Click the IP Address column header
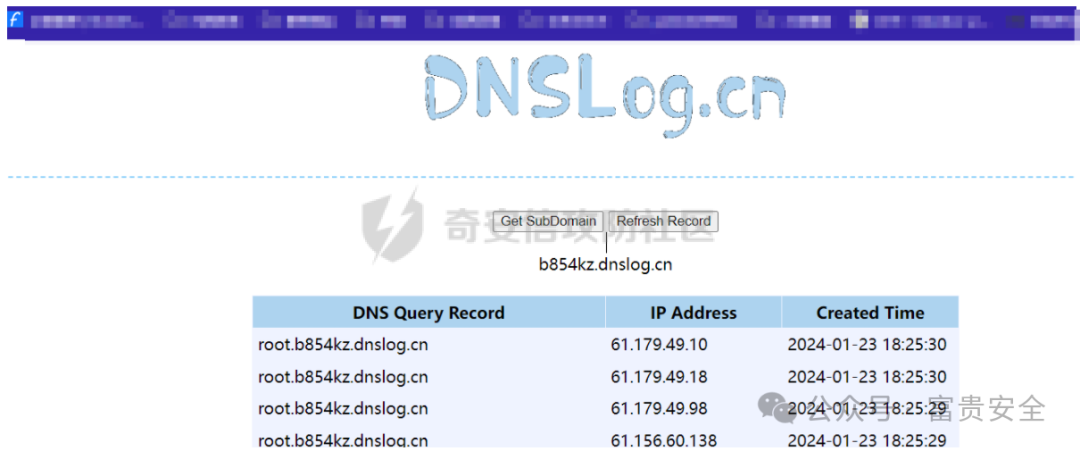 (x=694, y=313)
